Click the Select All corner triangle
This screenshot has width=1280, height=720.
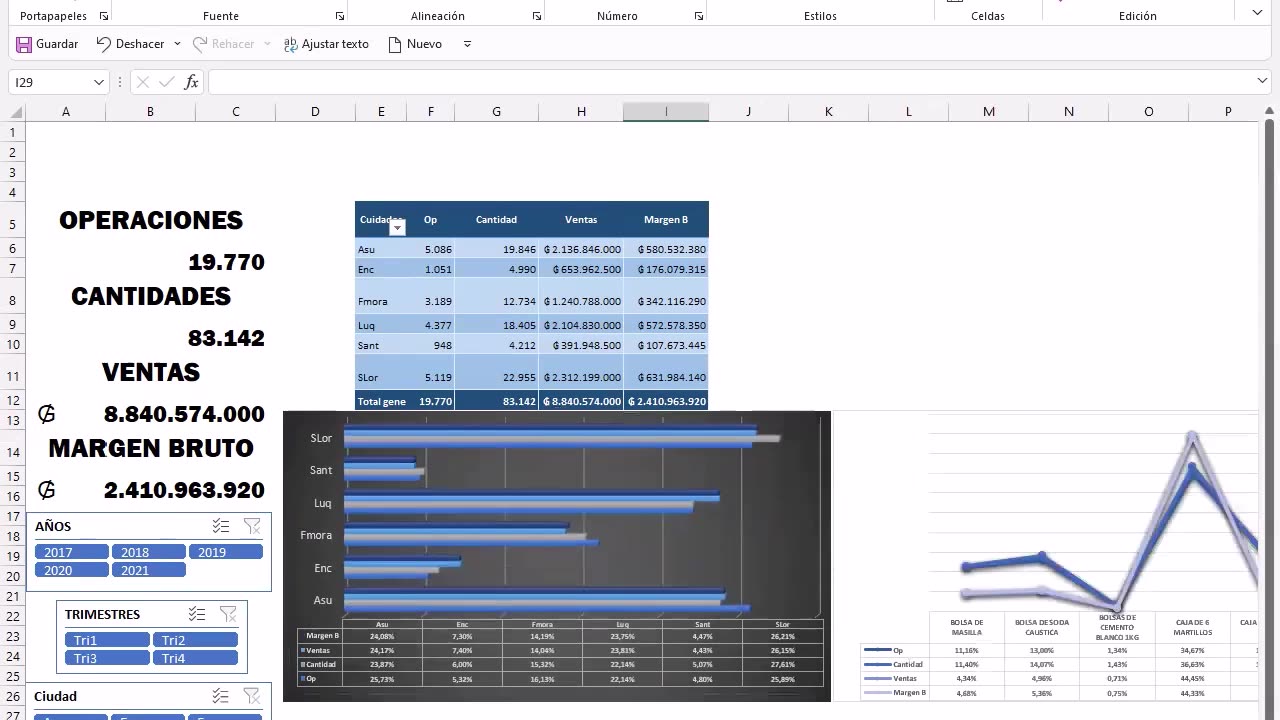point(17,112)
